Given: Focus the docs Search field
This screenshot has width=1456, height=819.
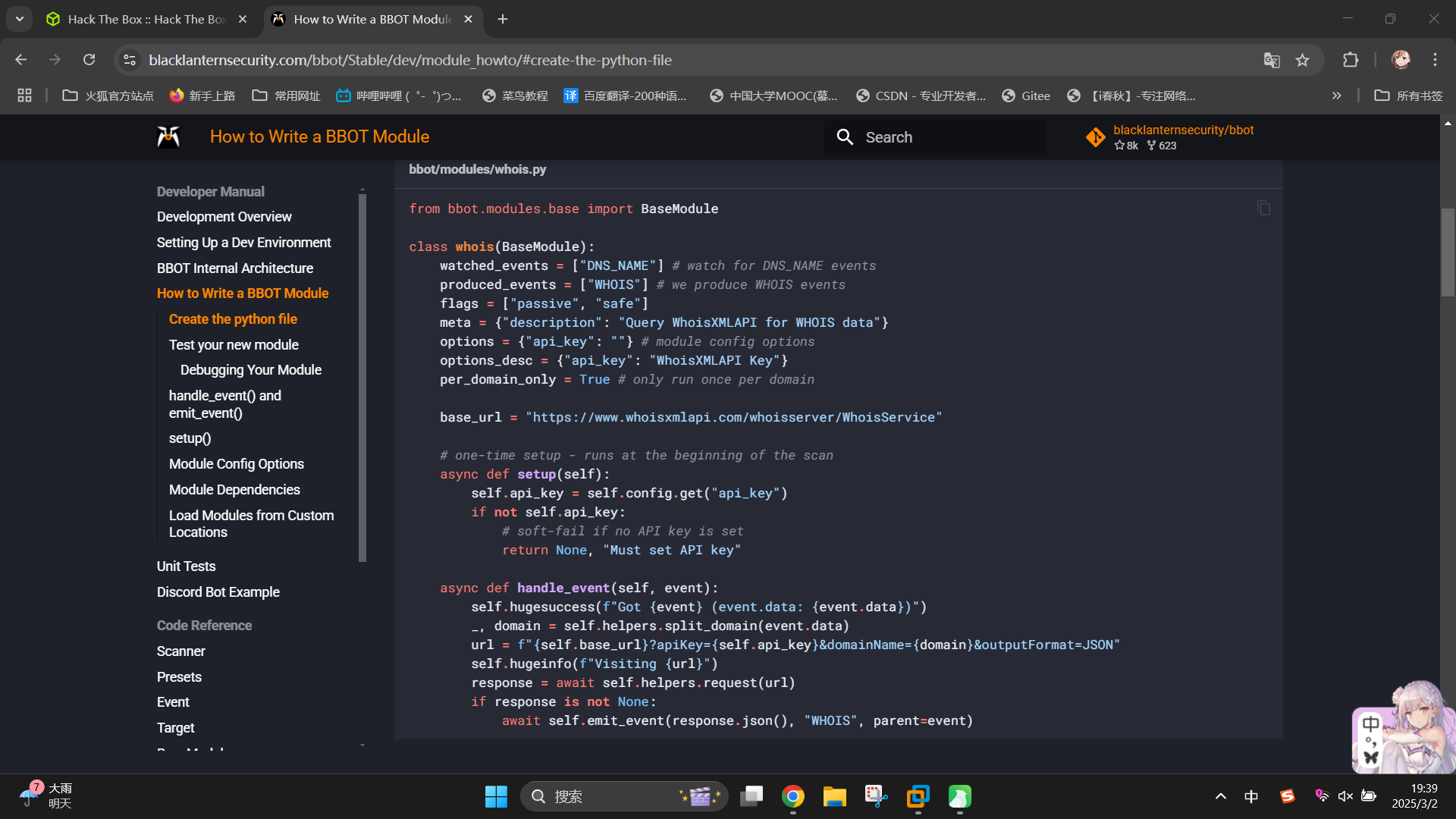Looking at the screenshot, I should (x=935, y=137).
